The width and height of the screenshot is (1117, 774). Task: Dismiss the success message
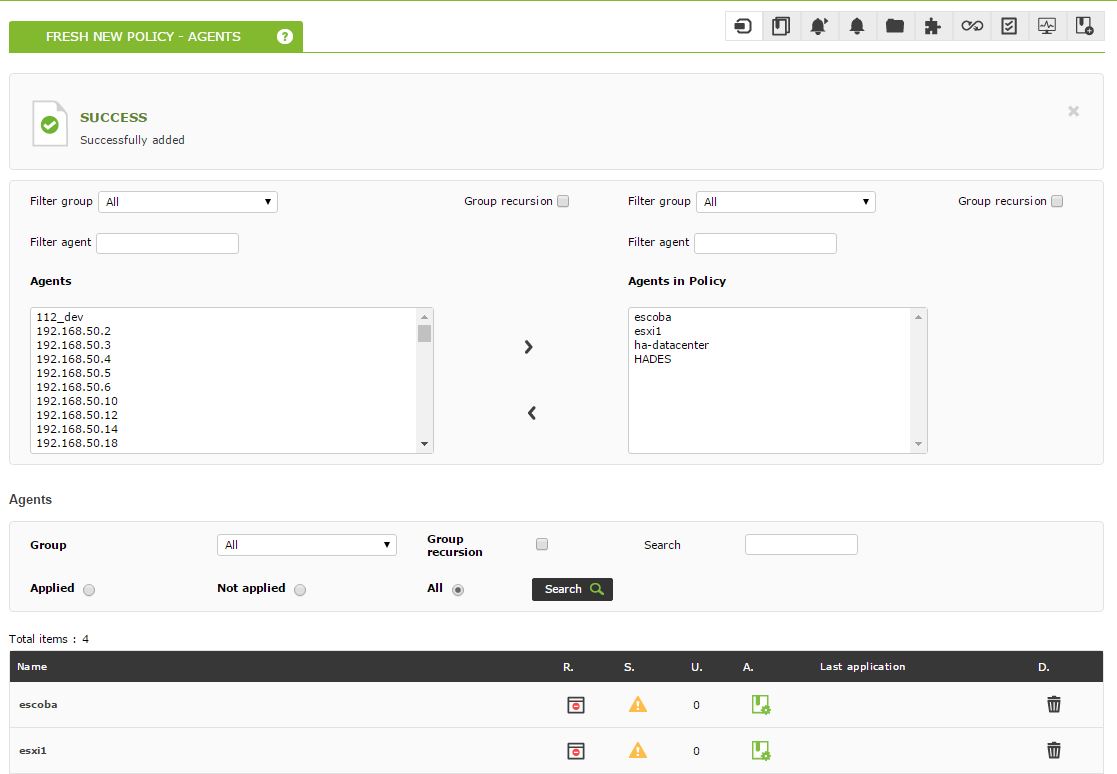[1074, 111]
